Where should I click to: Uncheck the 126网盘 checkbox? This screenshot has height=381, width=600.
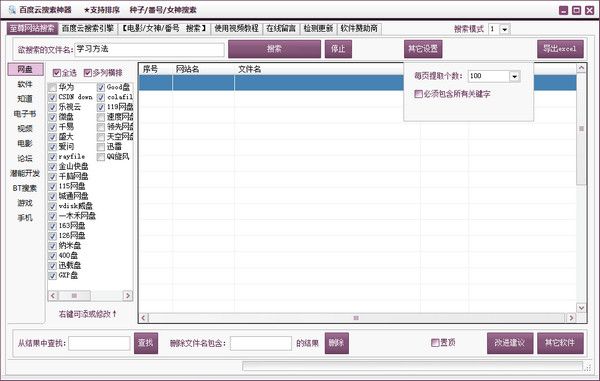coord(53,236)
